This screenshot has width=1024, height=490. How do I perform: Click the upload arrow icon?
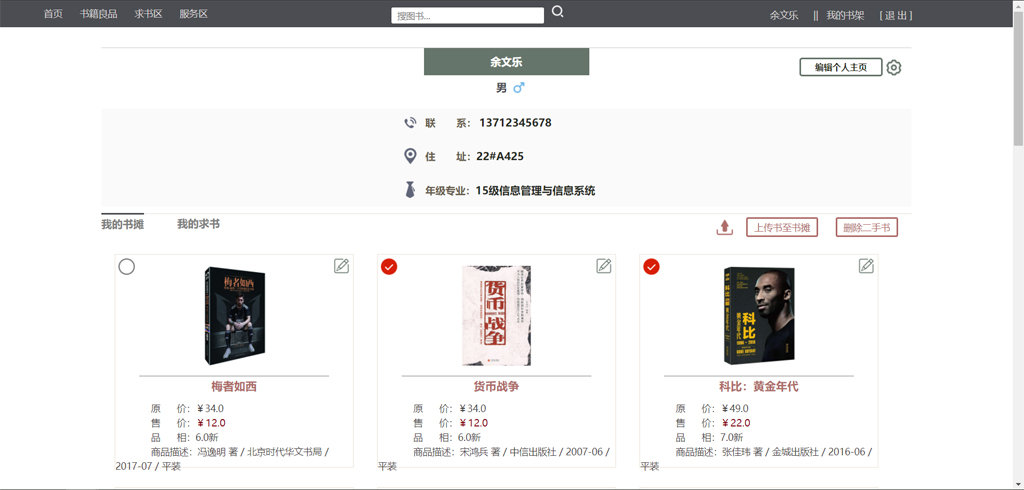(x=725, y=228)
